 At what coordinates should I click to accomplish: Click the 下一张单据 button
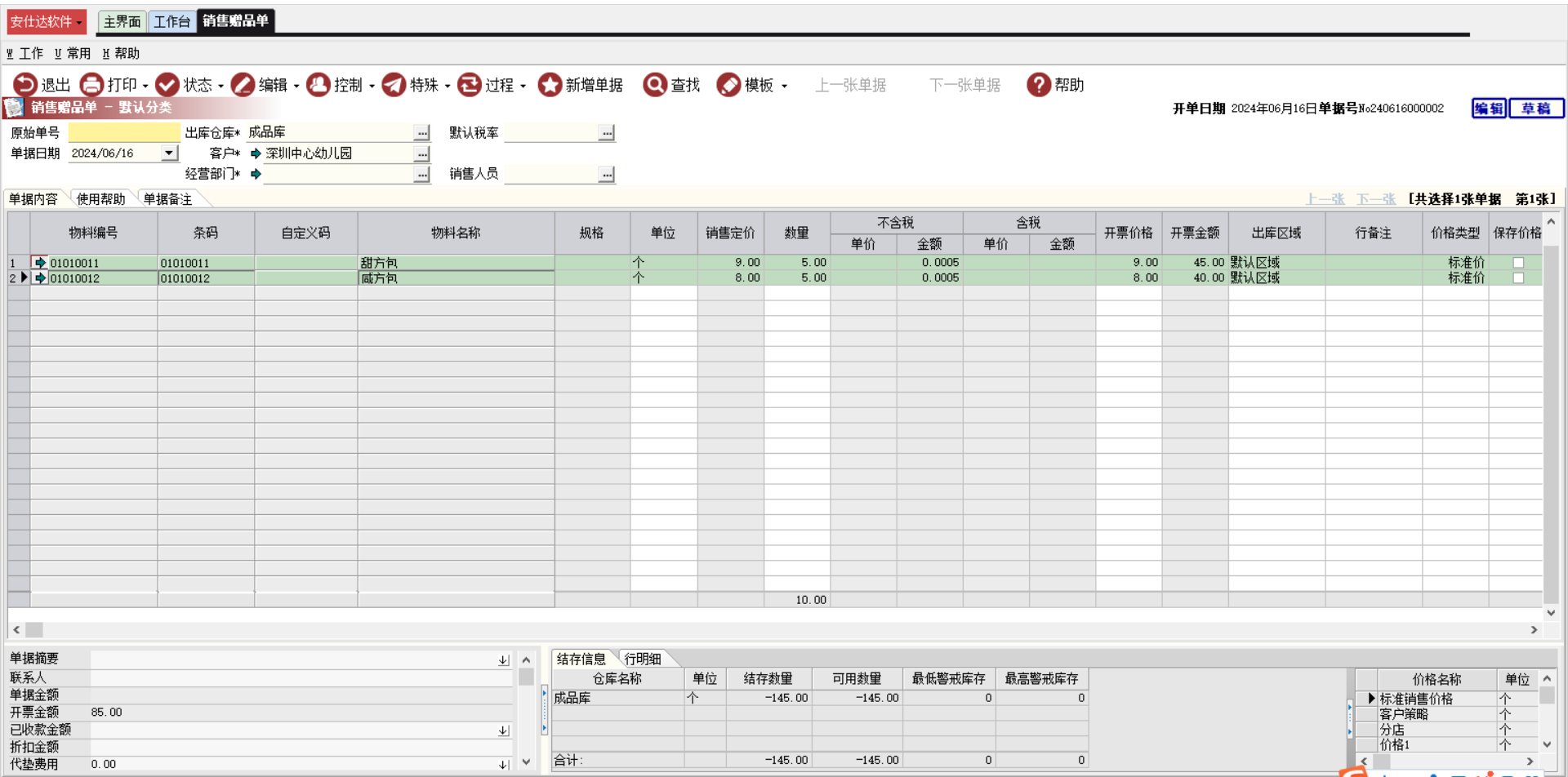point(965,85)
